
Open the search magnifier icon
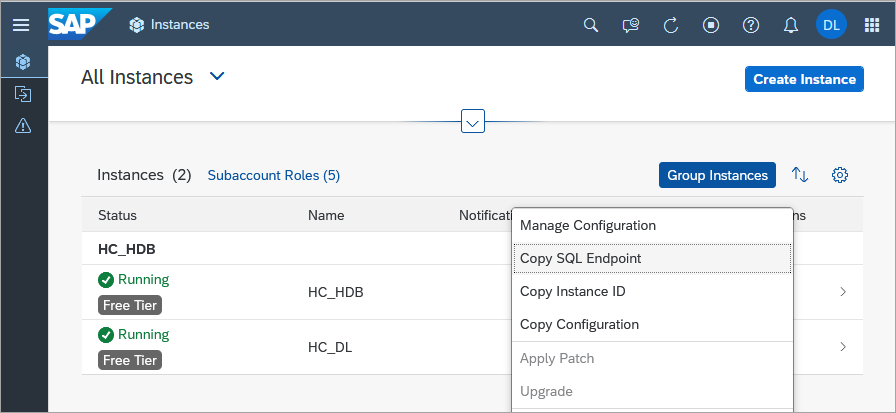click(x=591, y=25)
